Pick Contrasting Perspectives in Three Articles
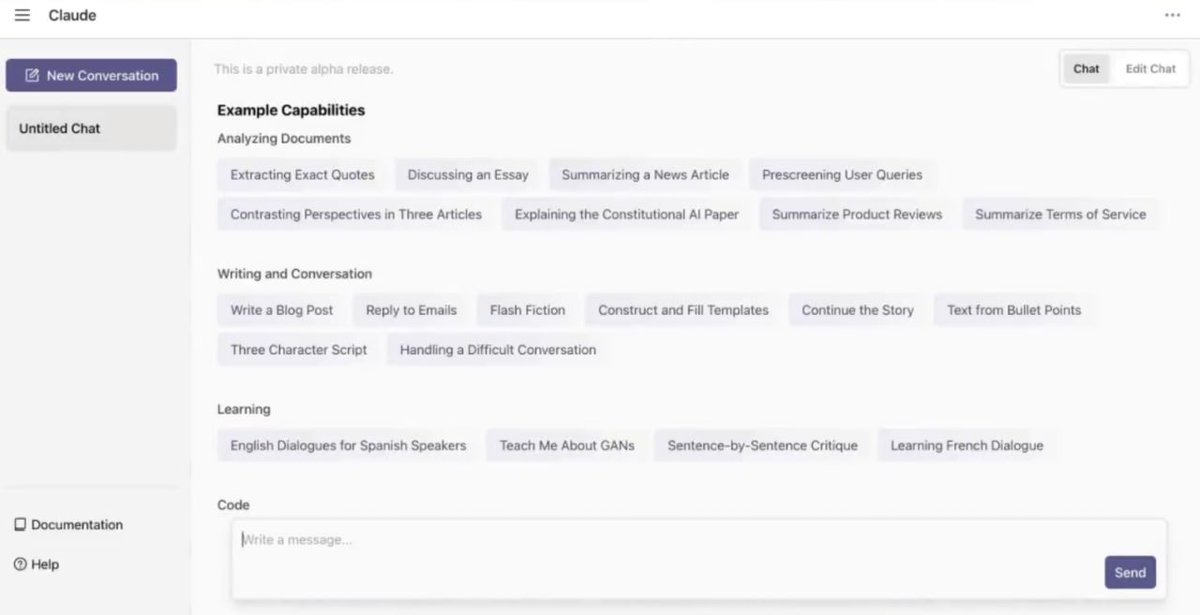Screen dimensions: 1200x615 tap(356, 214)
